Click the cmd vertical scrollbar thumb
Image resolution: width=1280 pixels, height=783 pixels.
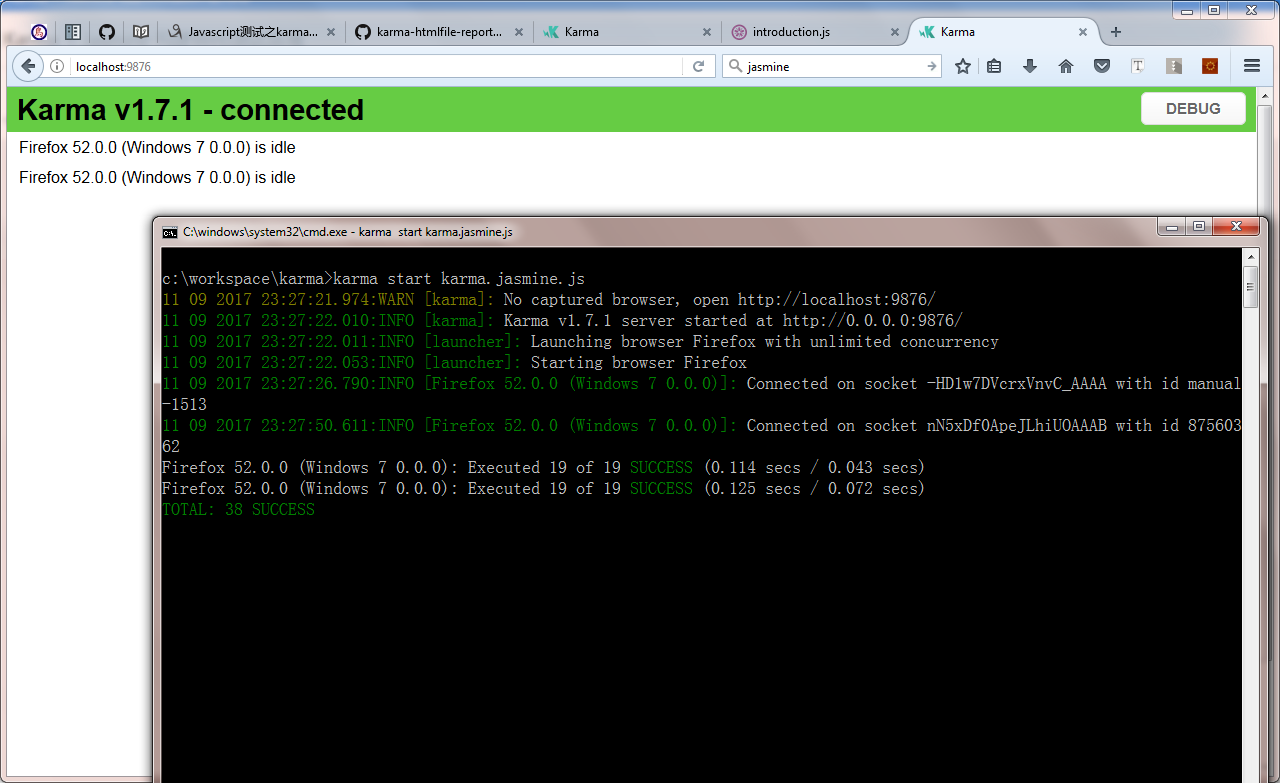pos(1250,286)
